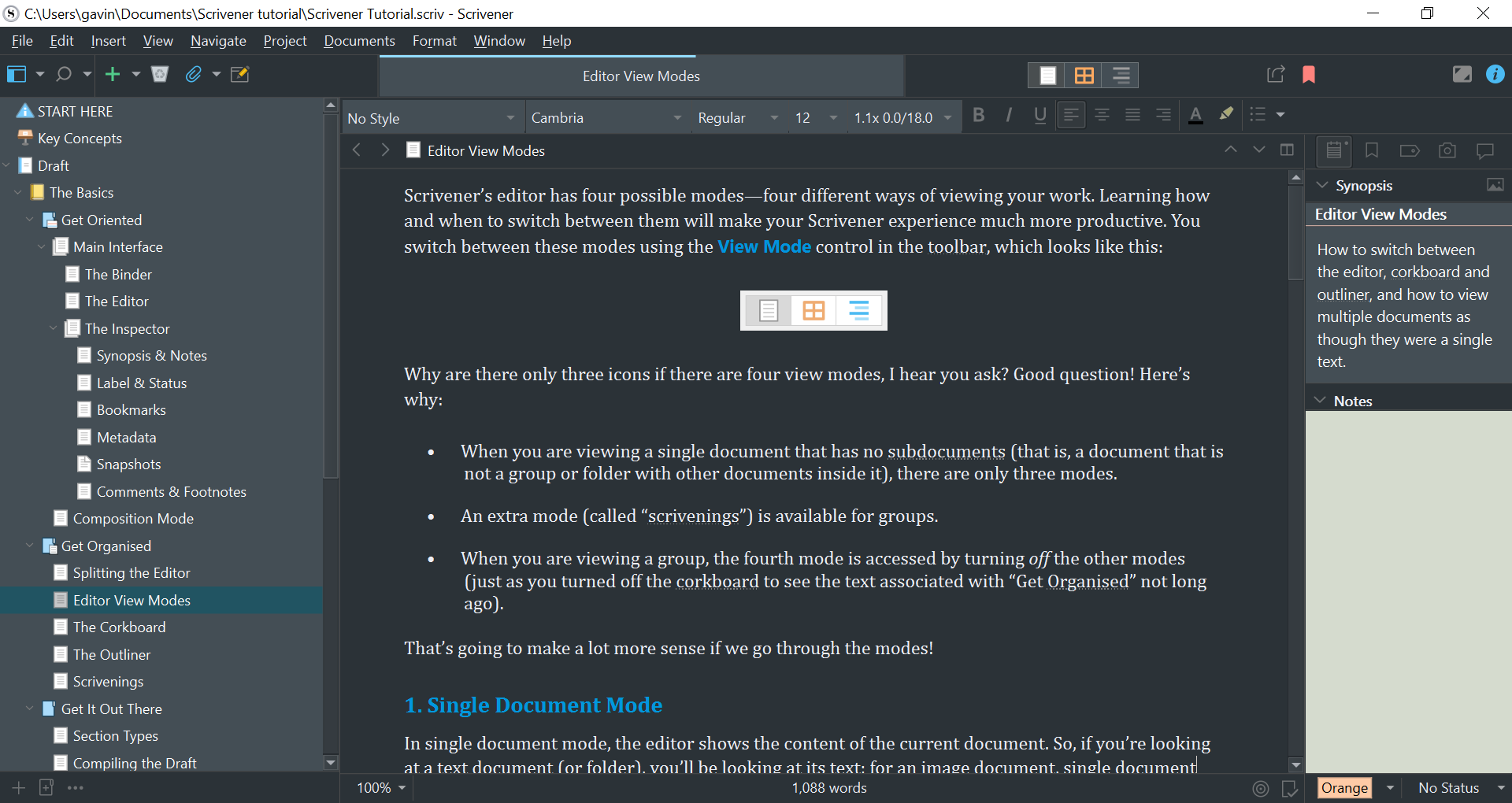The image size is (1512, 803).
Task: Click the binder view toggle icon in toolbar
Action: (x=17, y=74)
